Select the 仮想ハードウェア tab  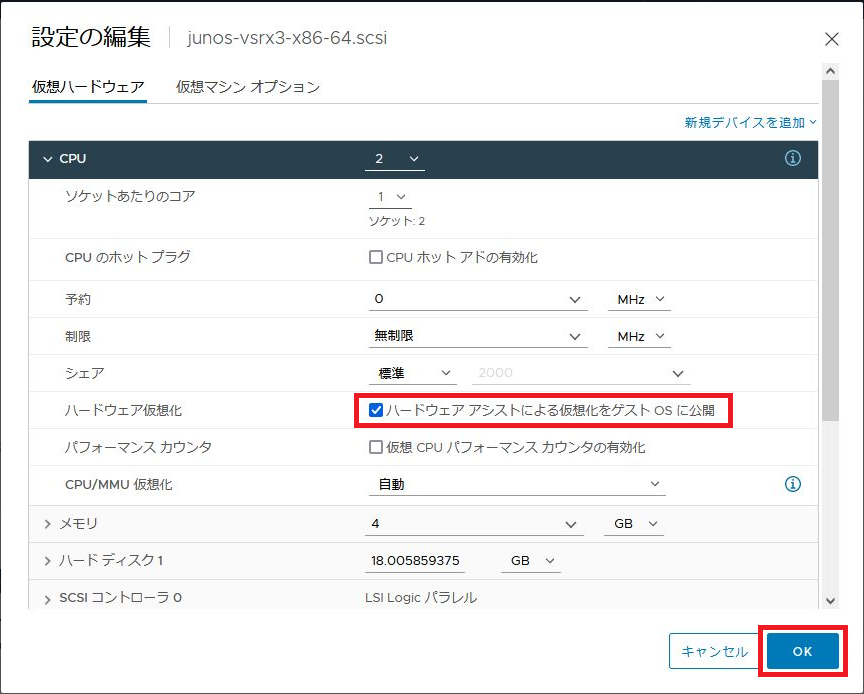point(88,87)
